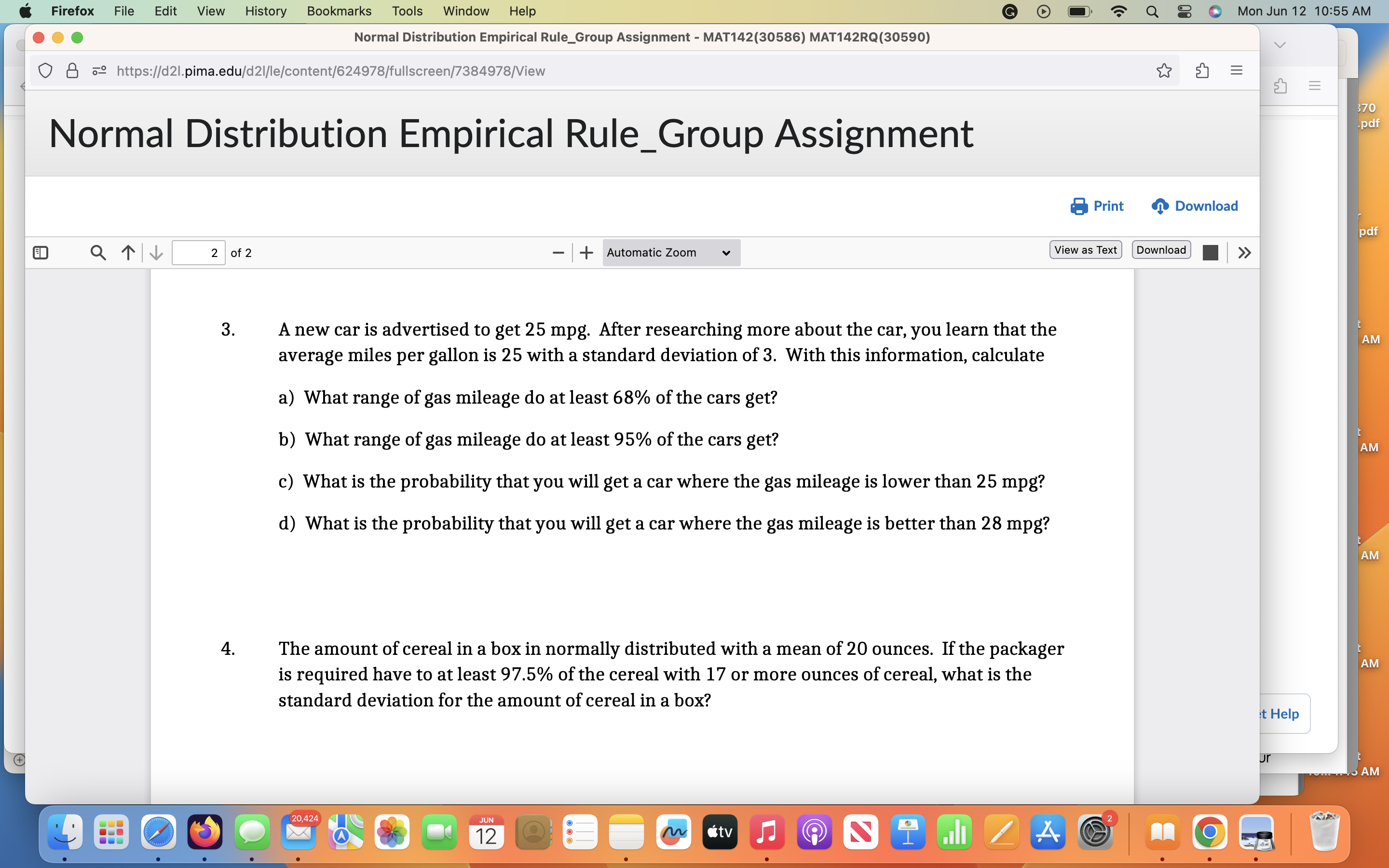1389x868 pixels.
Task: Open Mail showing 20,424 unread messages
Action: [x=299, y=832]
